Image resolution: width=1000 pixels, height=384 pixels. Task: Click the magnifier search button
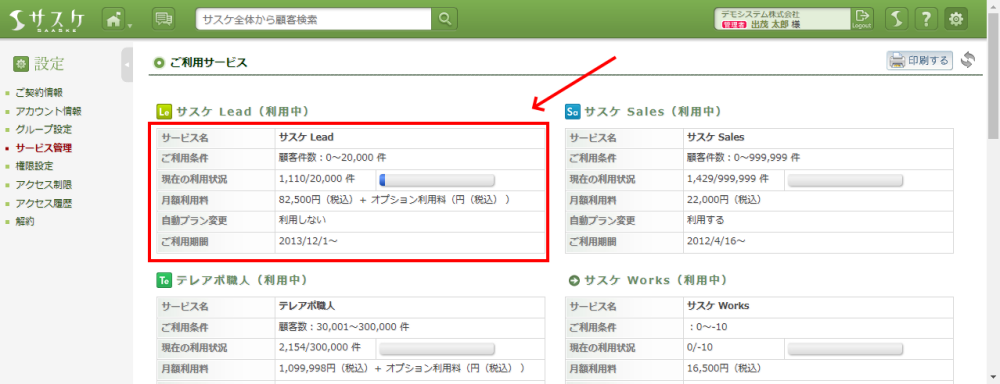(x=445, y=19)
